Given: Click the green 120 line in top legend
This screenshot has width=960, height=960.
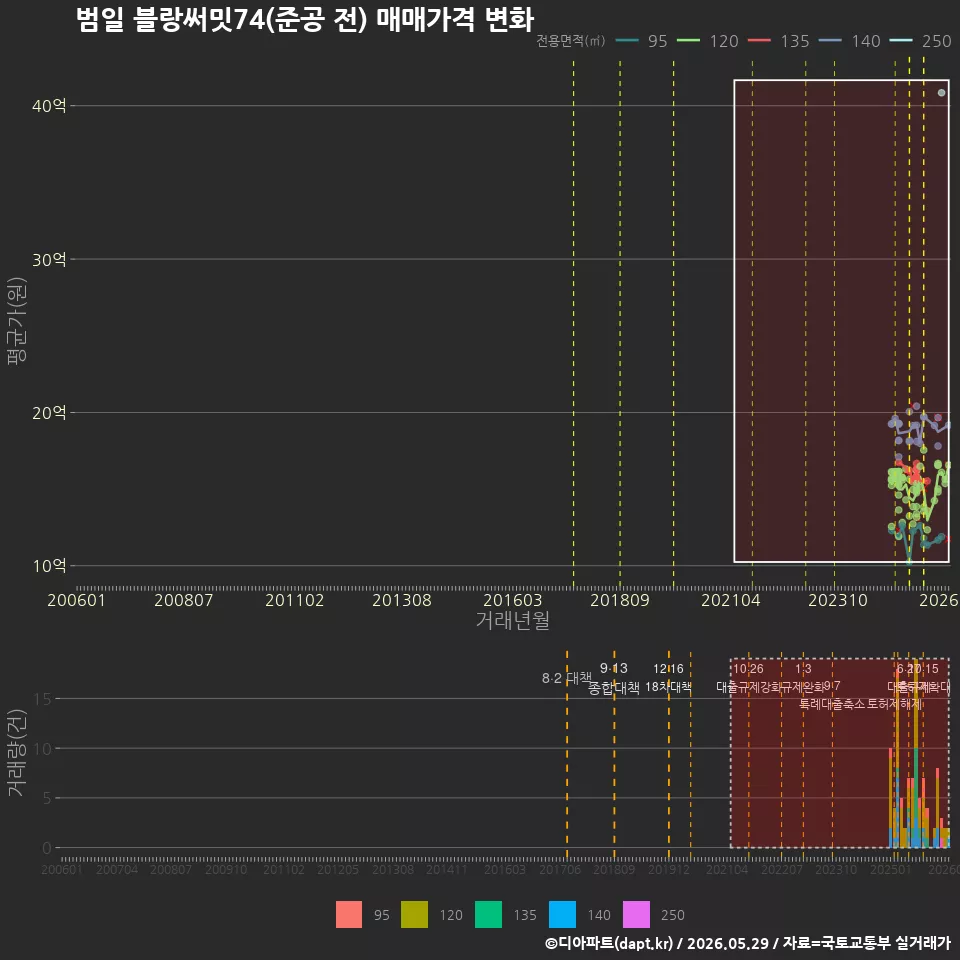Looking at the screenshot, I should (688, 41).
